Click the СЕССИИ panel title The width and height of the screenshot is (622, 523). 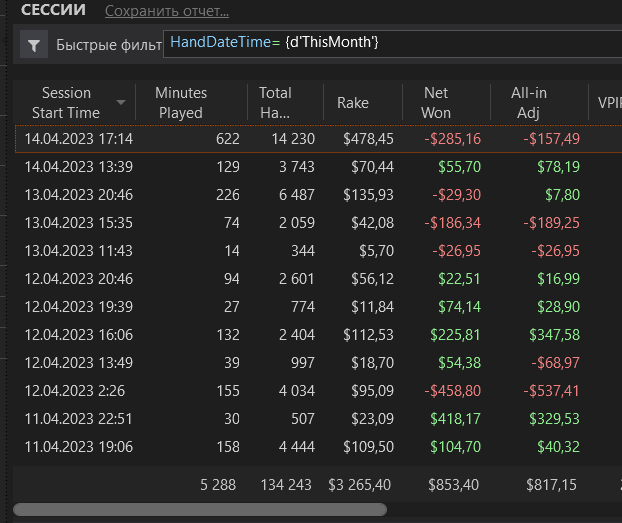point(53,10)
